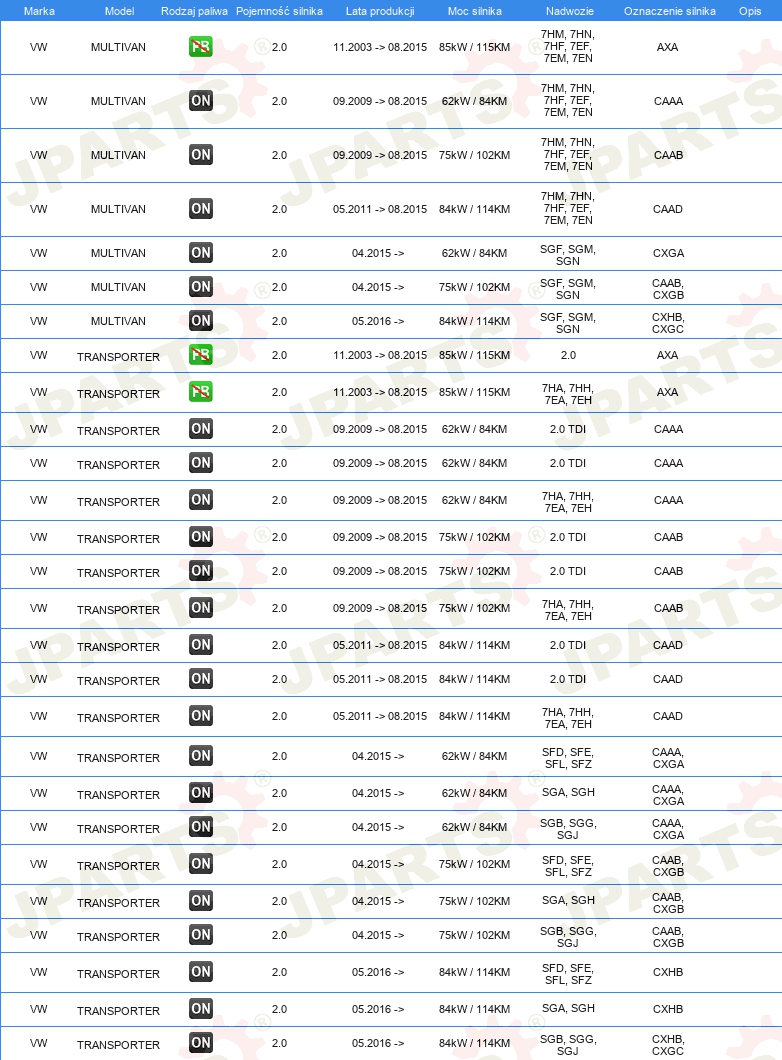Viewport: 782px width, 1060px height.
Task: Click ON icon in Transporter 75kW SFD, SFE row
Action: (201, 864)
